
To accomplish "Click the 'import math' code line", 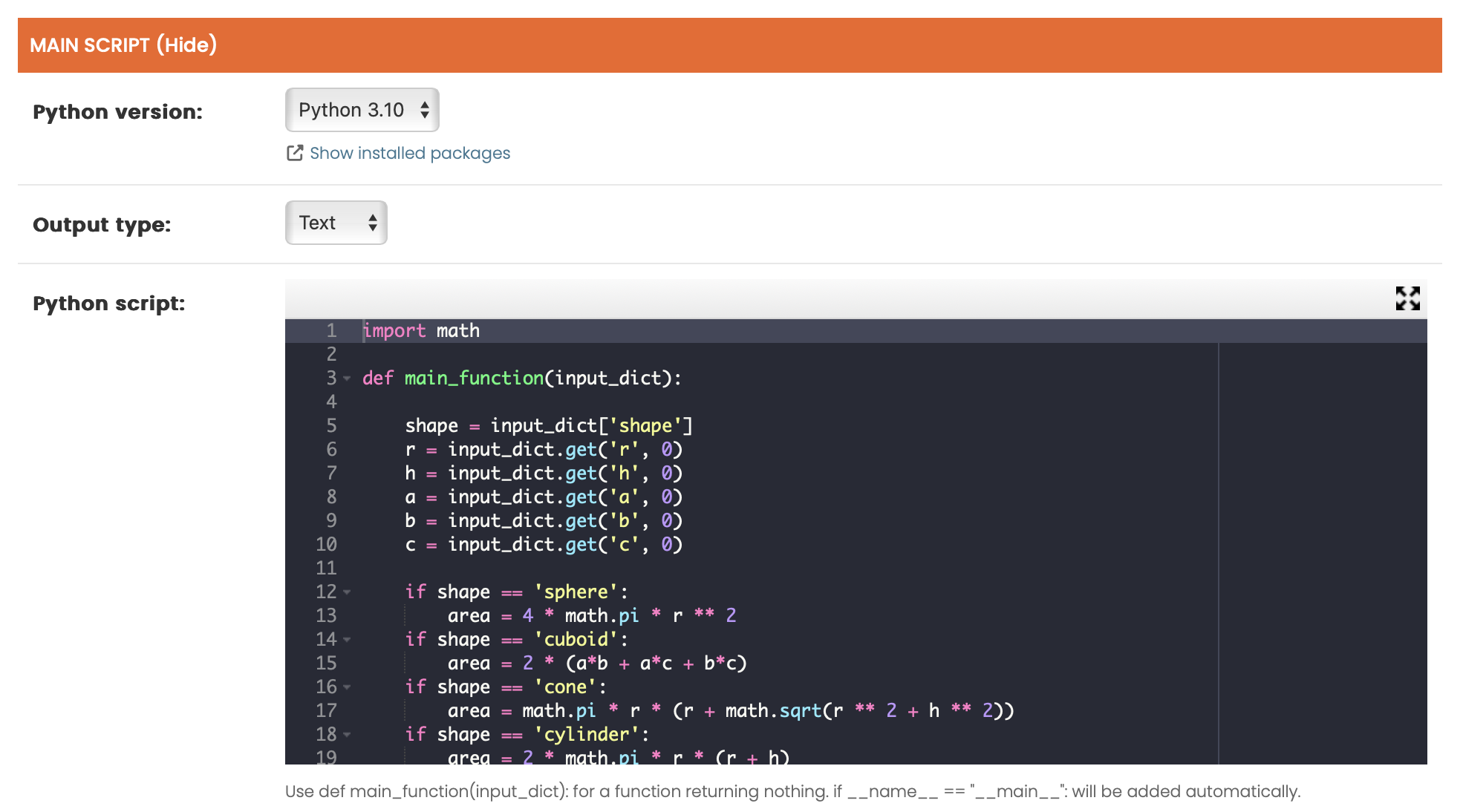I will (x=421, y=331).
